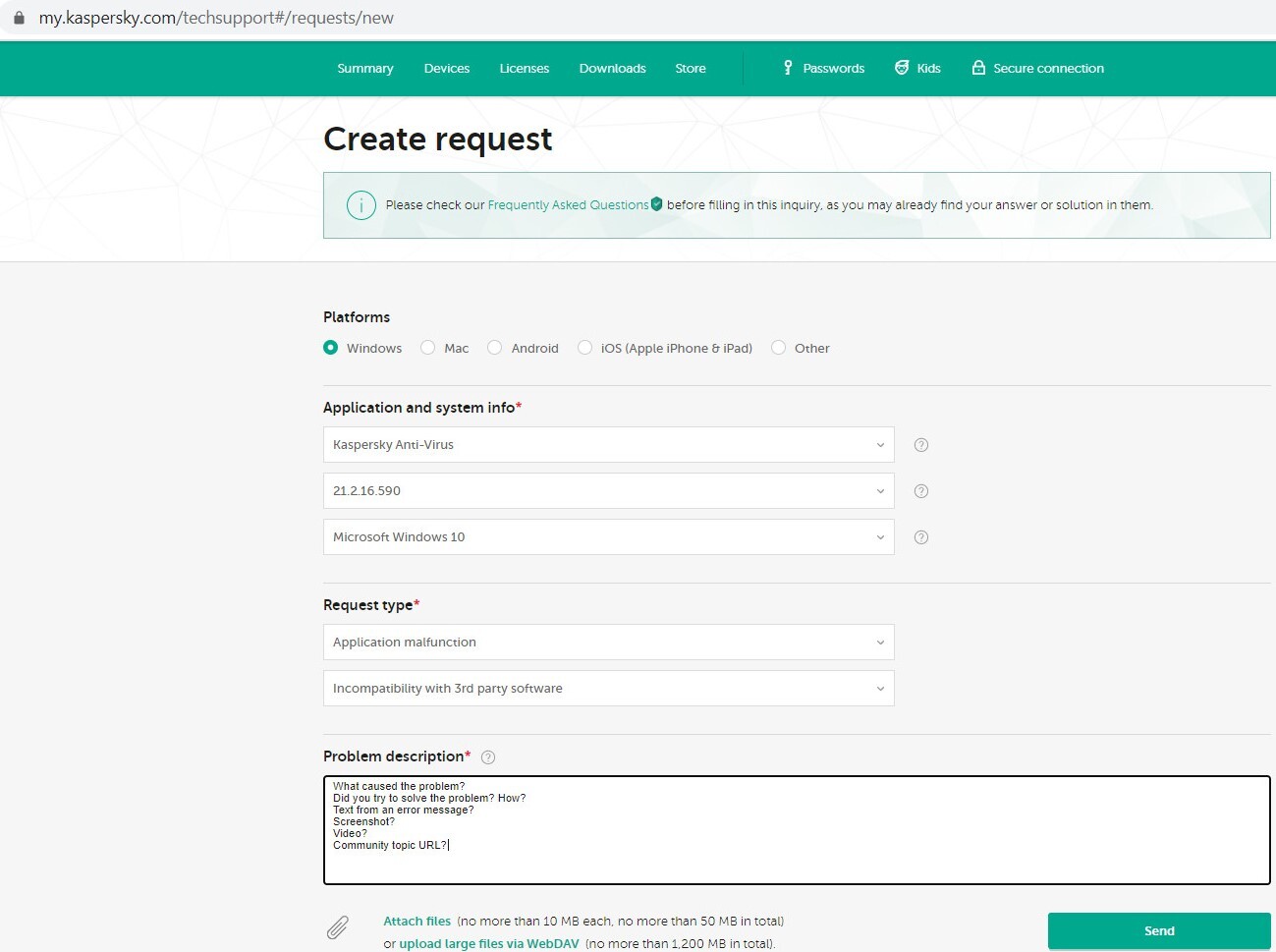
Task: Click the Request type label
Action: 368,605
